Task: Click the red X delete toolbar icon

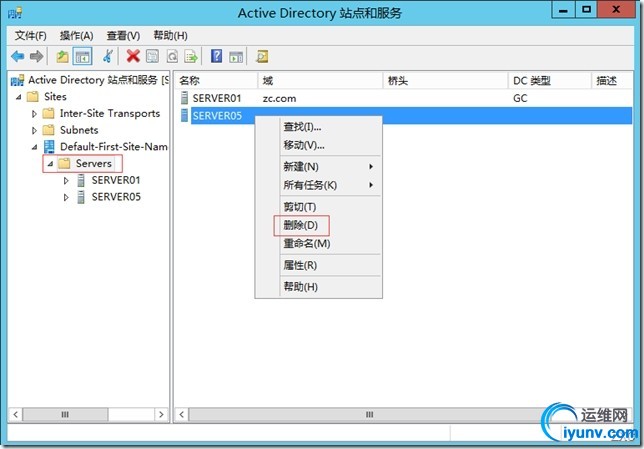Action: tap(133, 56)
